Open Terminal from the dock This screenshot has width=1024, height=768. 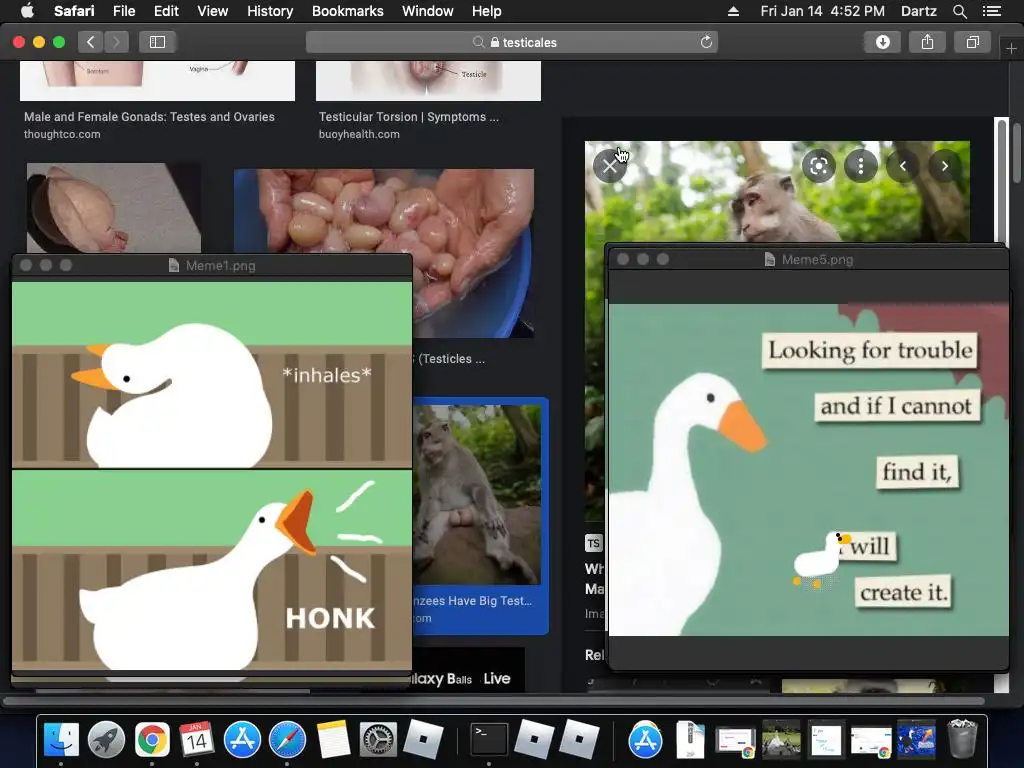coord(489,740)
